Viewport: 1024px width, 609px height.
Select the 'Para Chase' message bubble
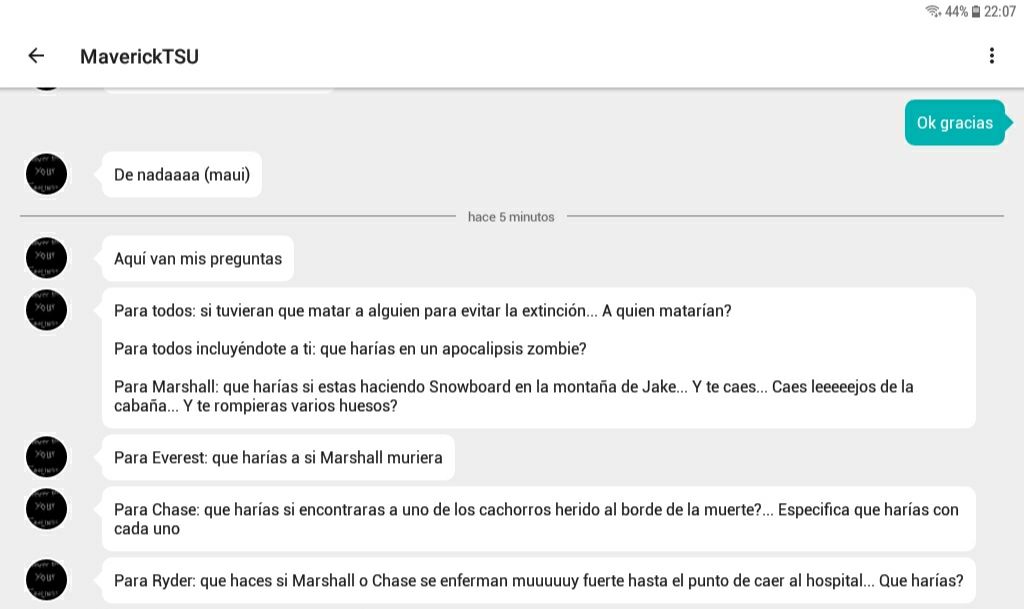[539, 519]
